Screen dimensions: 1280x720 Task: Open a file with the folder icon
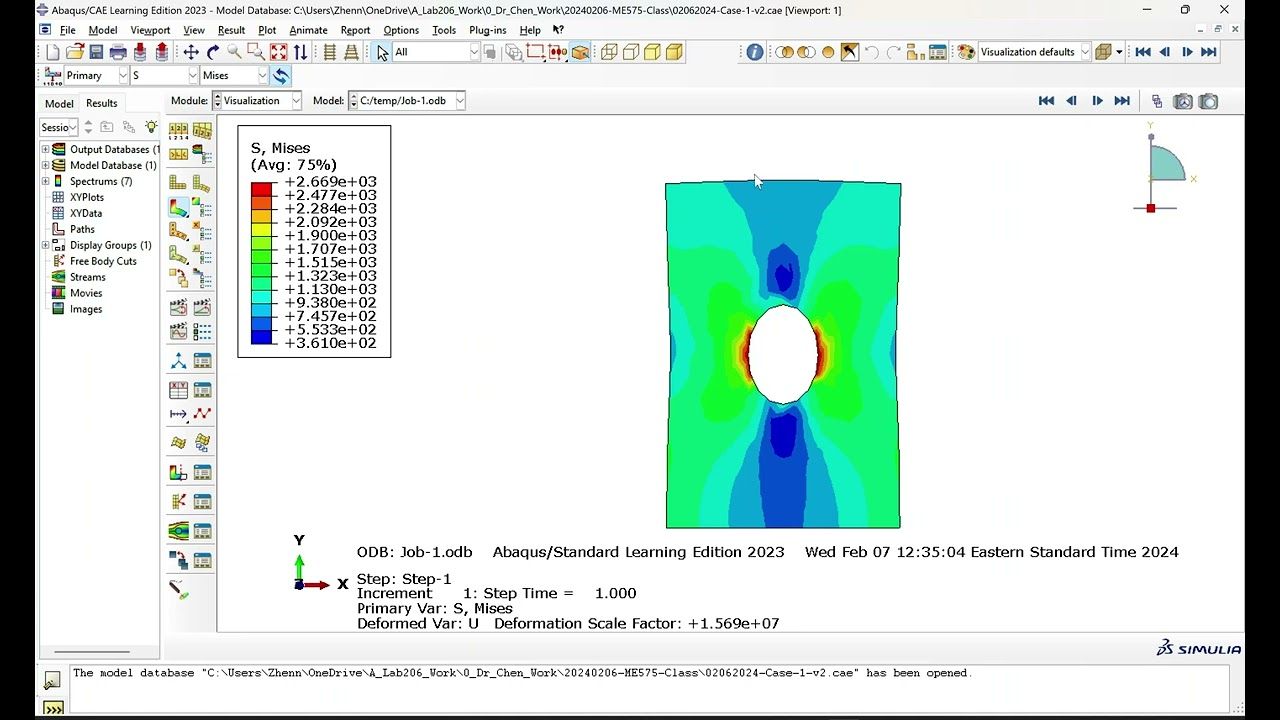click(75, 52)
